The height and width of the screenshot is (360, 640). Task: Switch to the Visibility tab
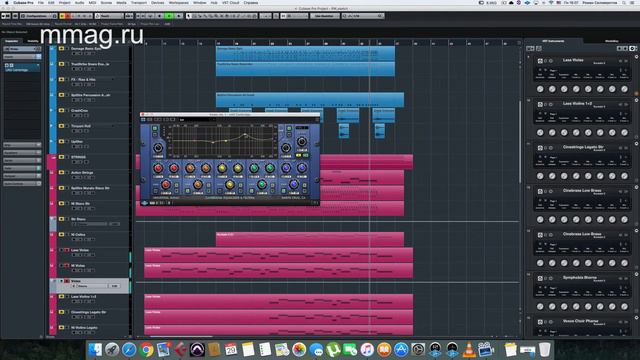tap(33, 41)
